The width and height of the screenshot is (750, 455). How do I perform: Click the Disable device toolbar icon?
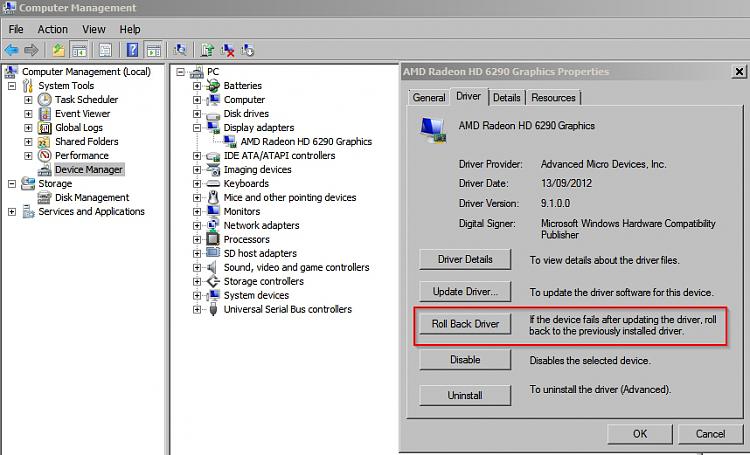pyautogui.click(x=247, y=50)
